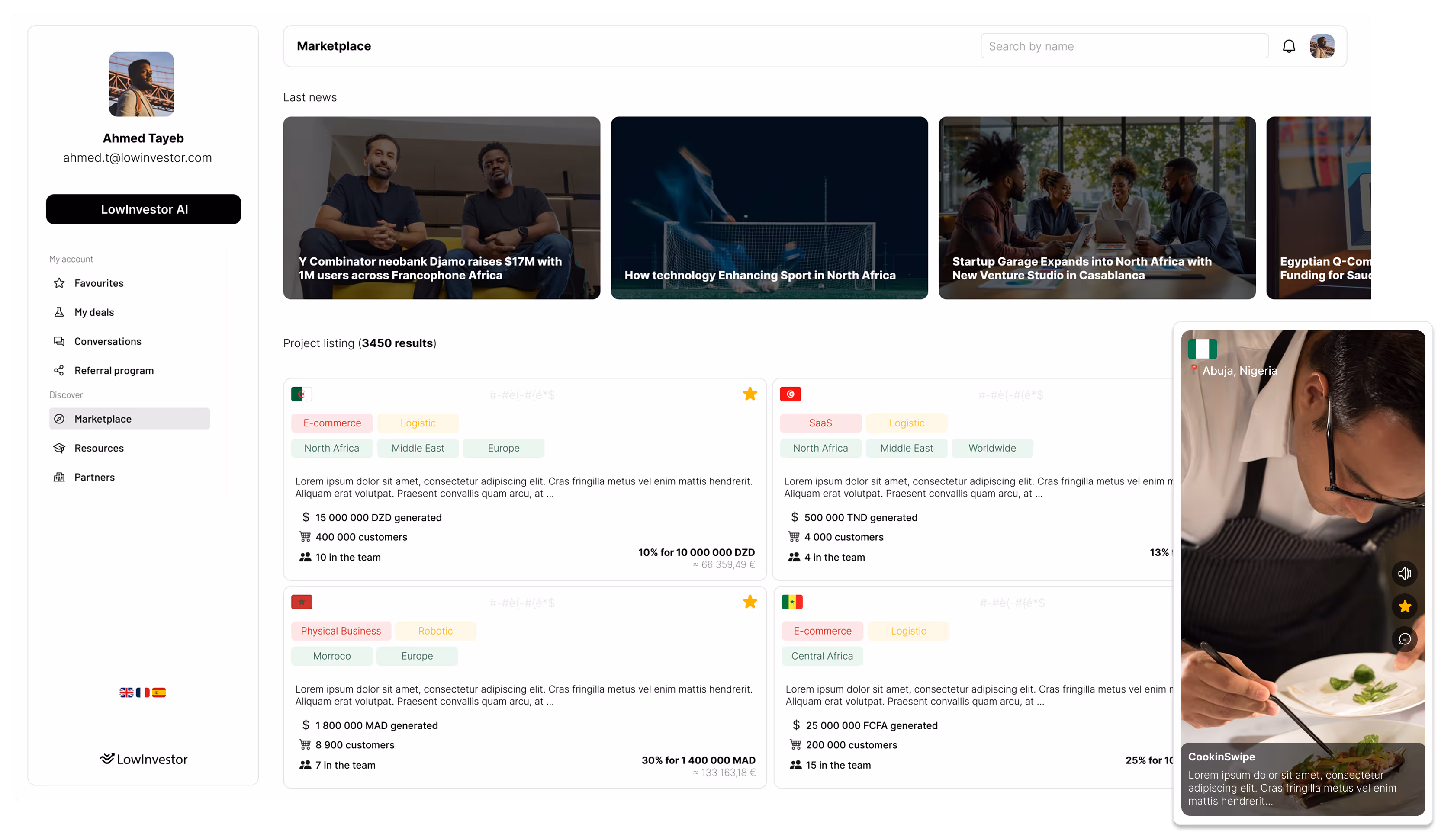Open comments on CookinSwipe video
This screenshot has height=840, width=1454.
[x=1404, y=639]
